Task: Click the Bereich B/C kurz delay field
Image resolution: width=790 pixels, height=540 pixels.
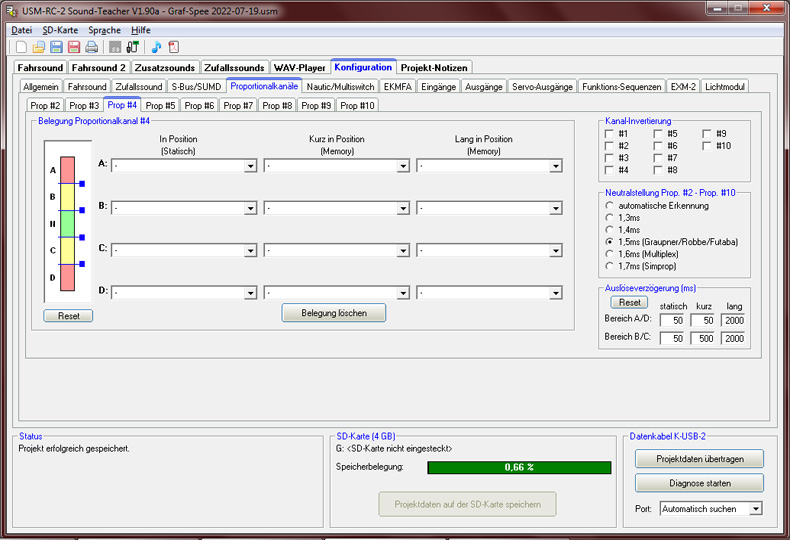Action: point(703,338)
